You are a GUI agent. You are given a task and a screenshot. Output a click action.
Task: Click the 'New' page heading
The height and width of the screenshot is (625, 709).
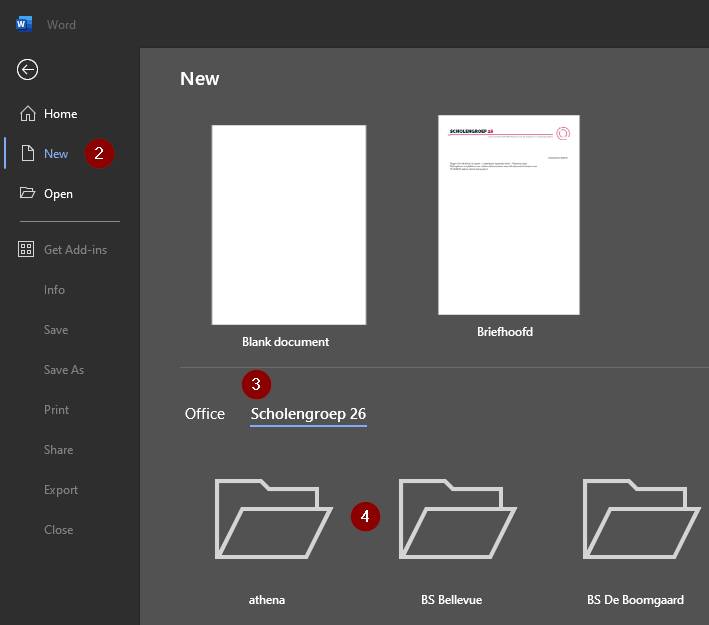point(199,79)
